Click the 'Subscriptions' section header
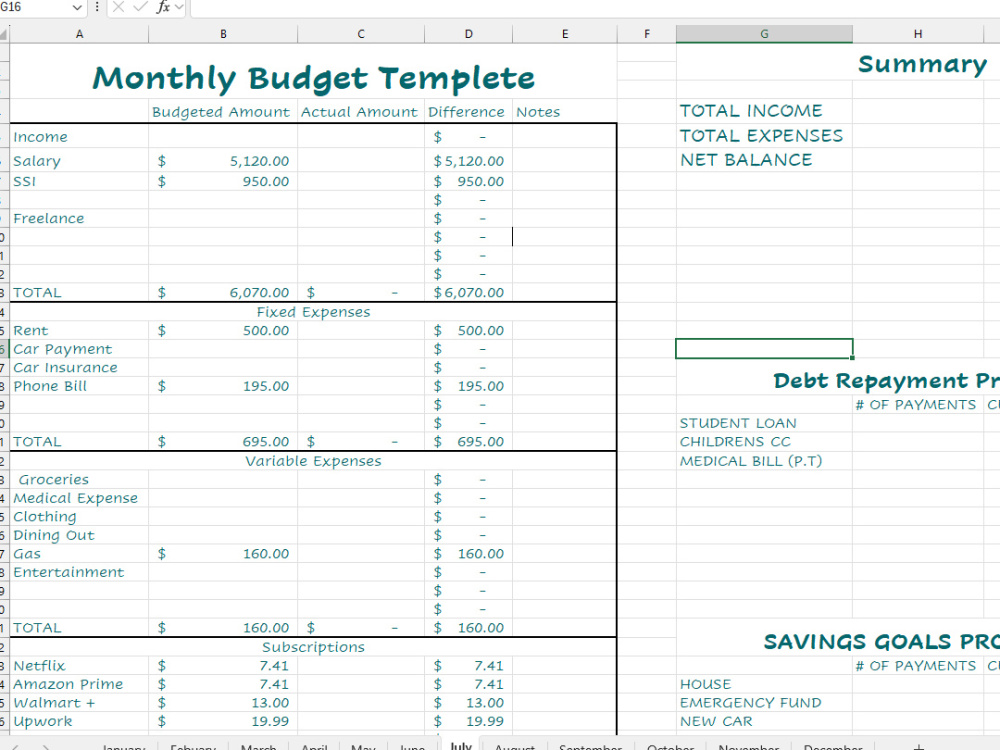Viewport: 1000px width, 750px height. coord(313,647)
